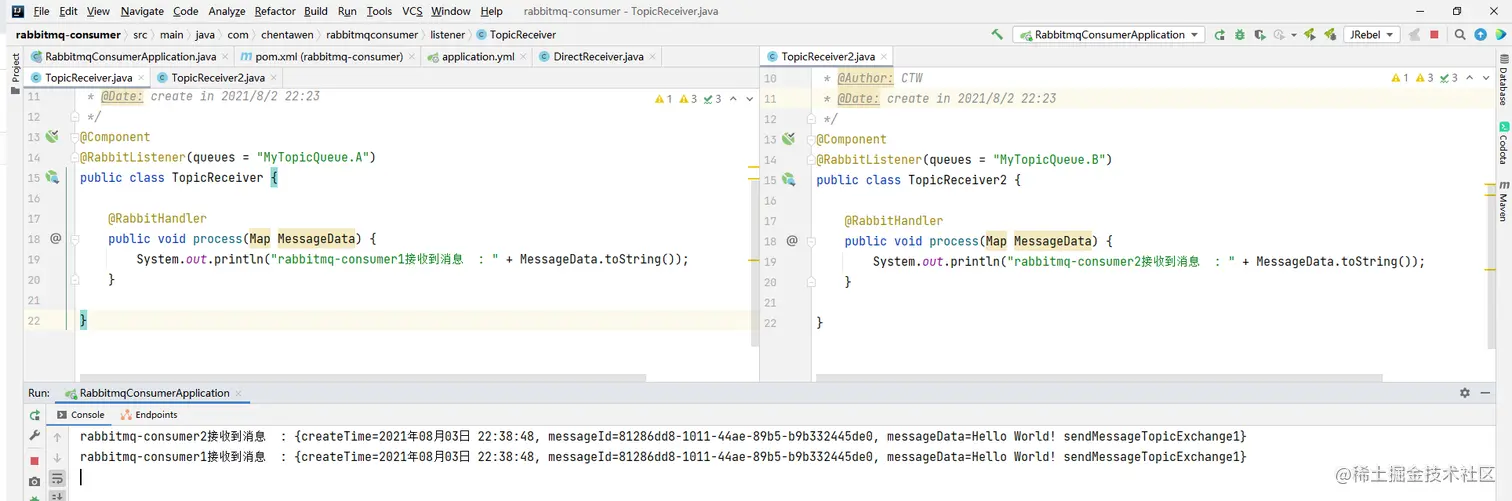
Task: Open the Analyze menu
Action: pyautogui.click(x=226, y=11)
